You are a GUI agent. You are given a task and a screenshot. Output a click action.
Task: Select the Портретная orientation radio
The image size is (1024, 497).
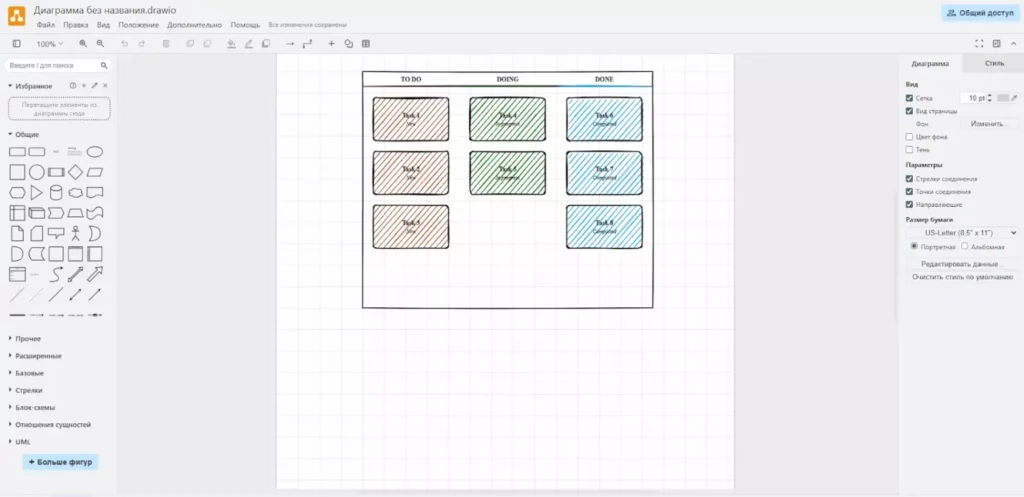point(914,246)
